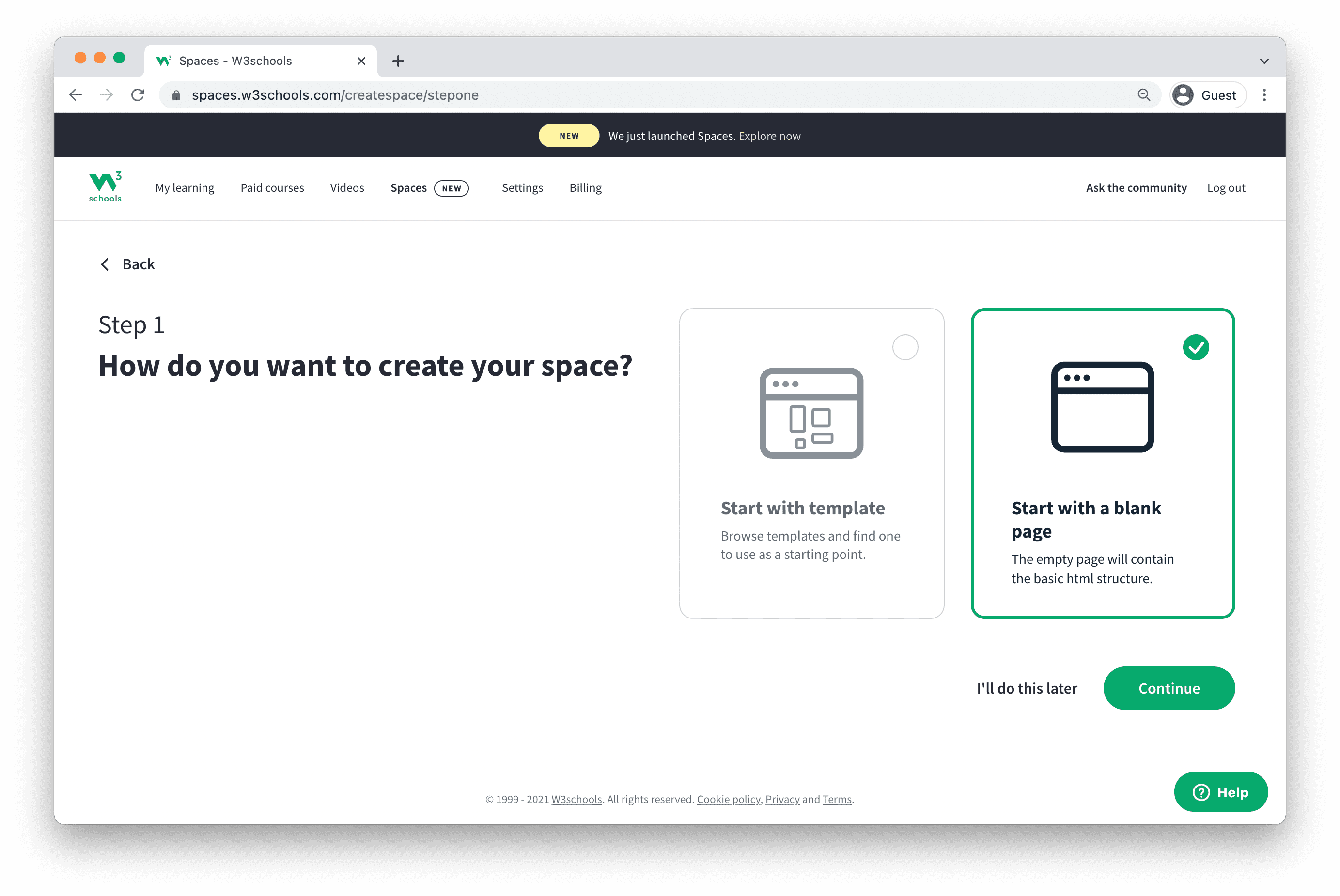Screen dimensions: 1340x896
Task: Go to the Billing page
Action: point(585,188)
